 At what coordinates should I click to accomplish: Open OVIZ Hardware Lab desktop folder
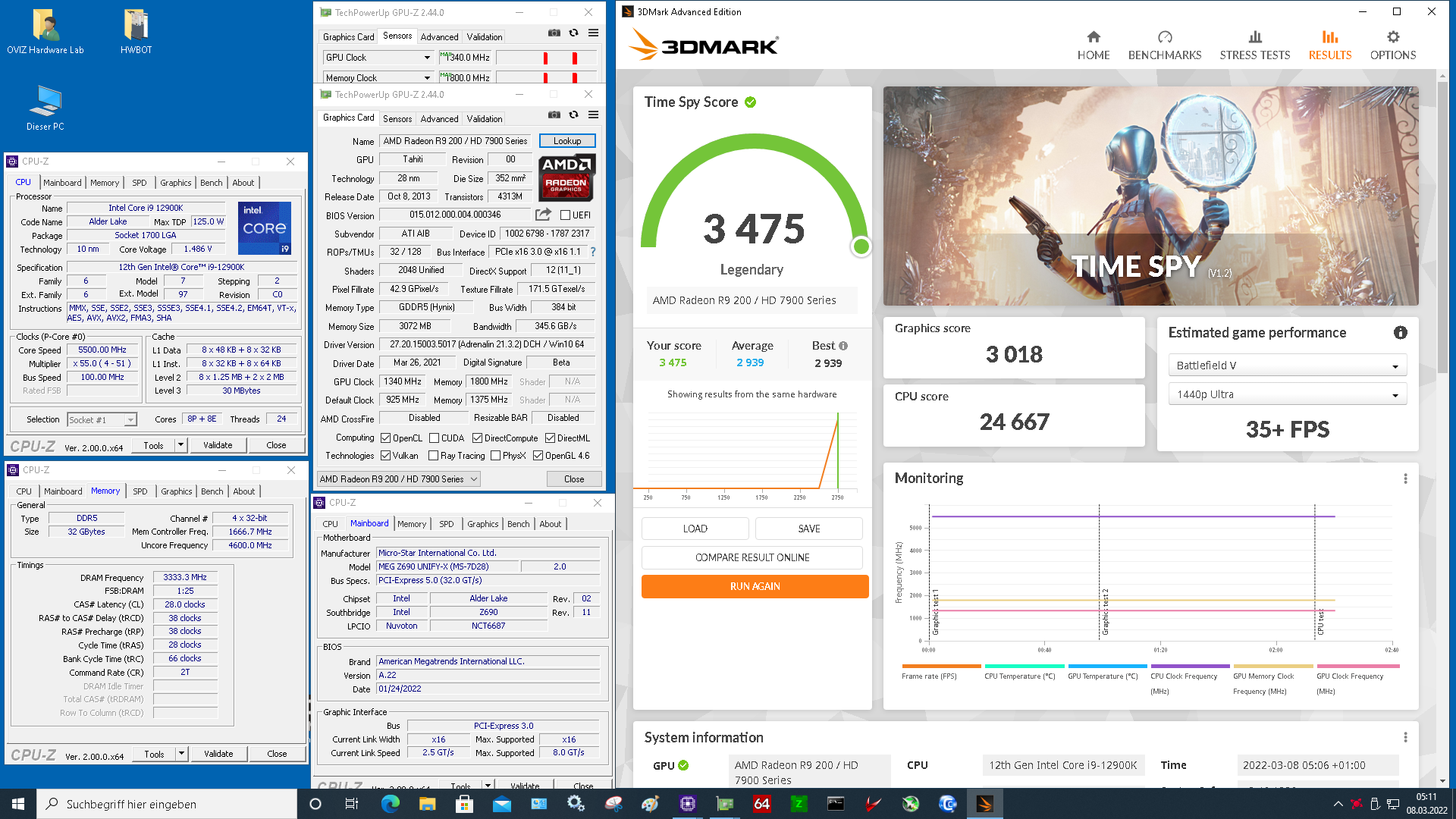click(45, 32)
